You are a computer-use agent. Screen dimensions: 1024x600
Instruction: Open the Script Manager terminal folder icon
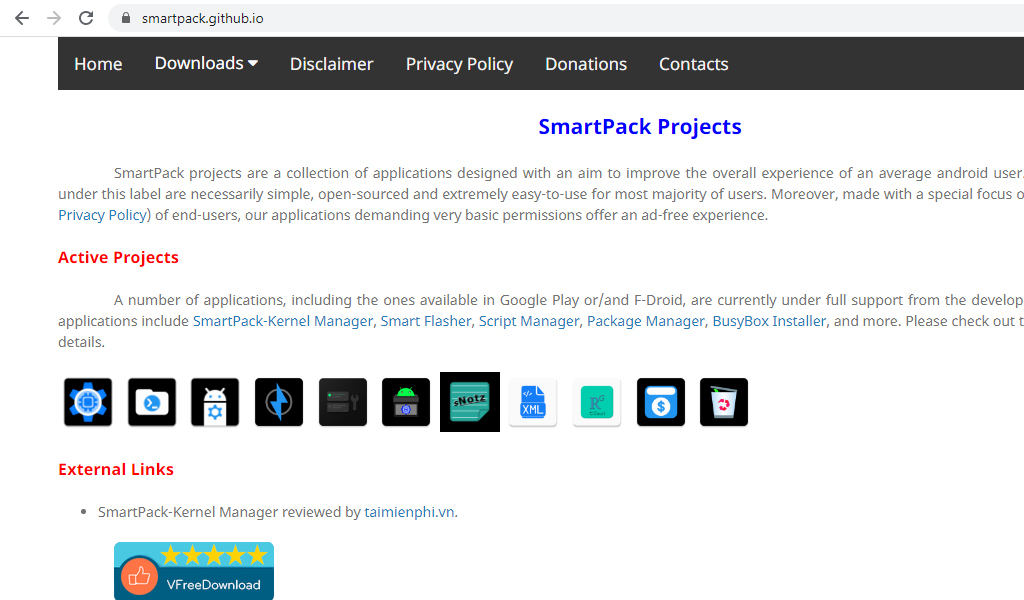151,401
